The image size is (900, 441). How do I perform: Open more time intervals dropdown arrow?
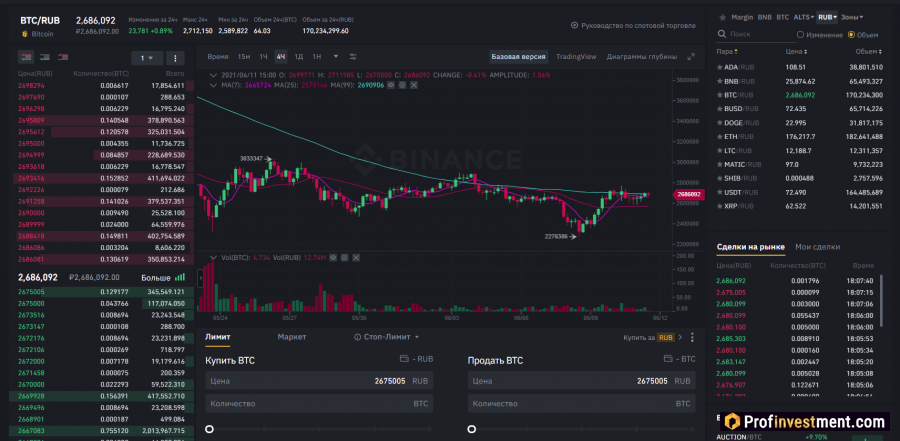[x=336, y=57]
